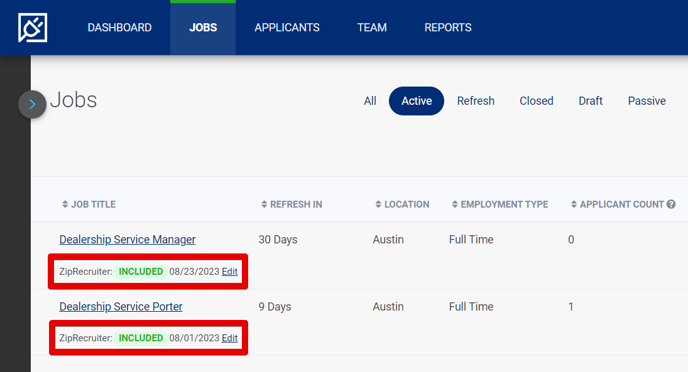Click Austin location for Service Porter
Viewport: 688px width, 372px height.
coord(388,307)
